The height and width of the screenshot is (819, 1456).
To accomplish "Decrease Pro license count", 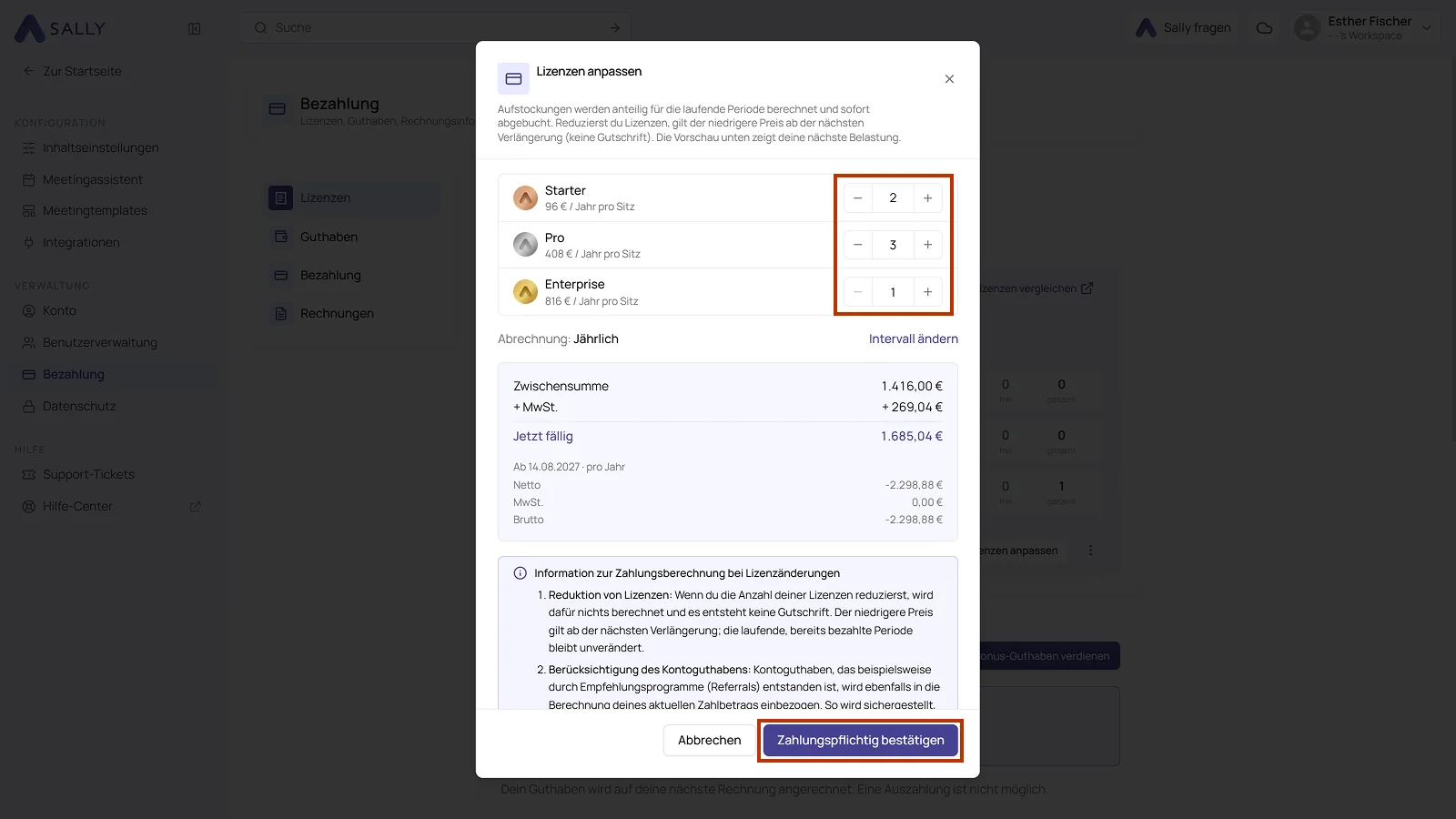I will click(857, 245).
